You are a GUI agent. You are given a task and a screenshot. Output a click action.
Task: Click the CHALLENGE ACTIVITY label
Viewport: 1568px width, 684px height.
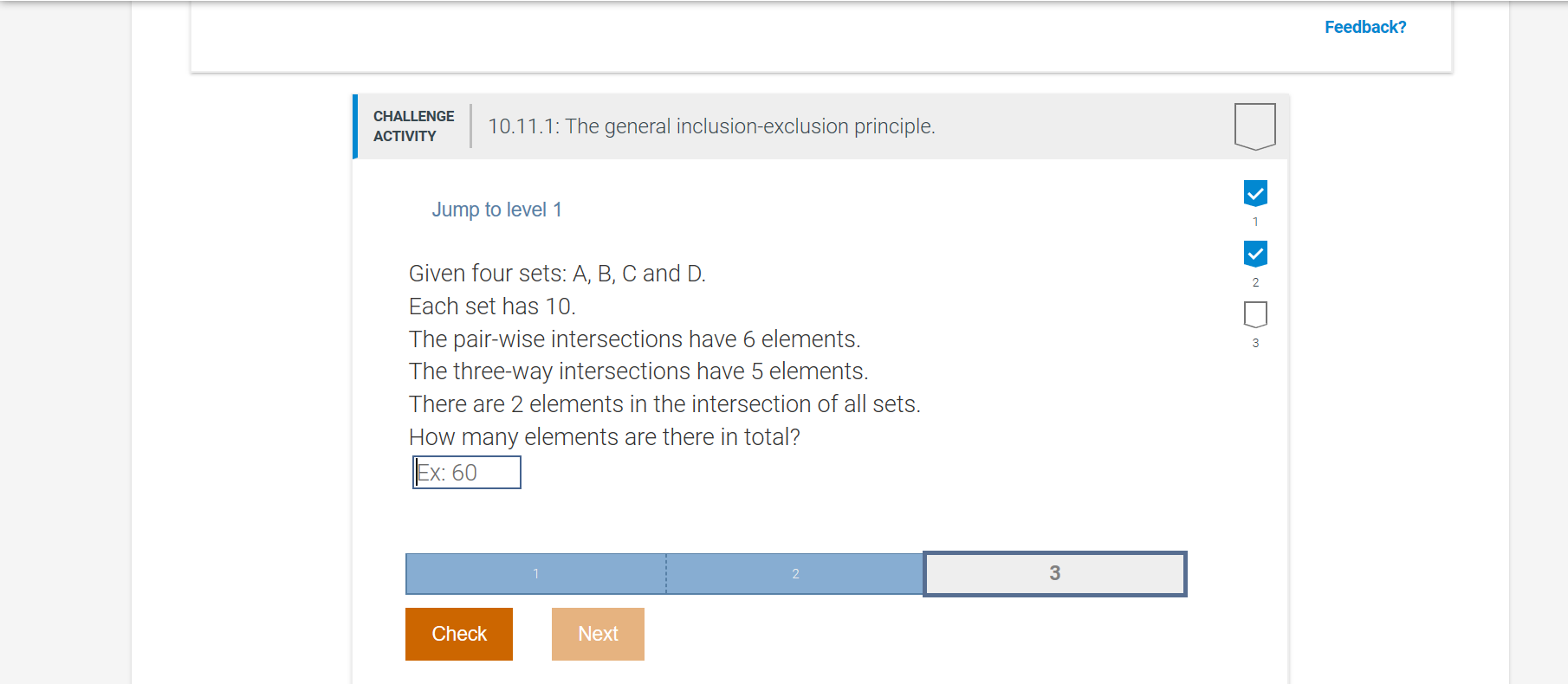[x=413, y=126]
